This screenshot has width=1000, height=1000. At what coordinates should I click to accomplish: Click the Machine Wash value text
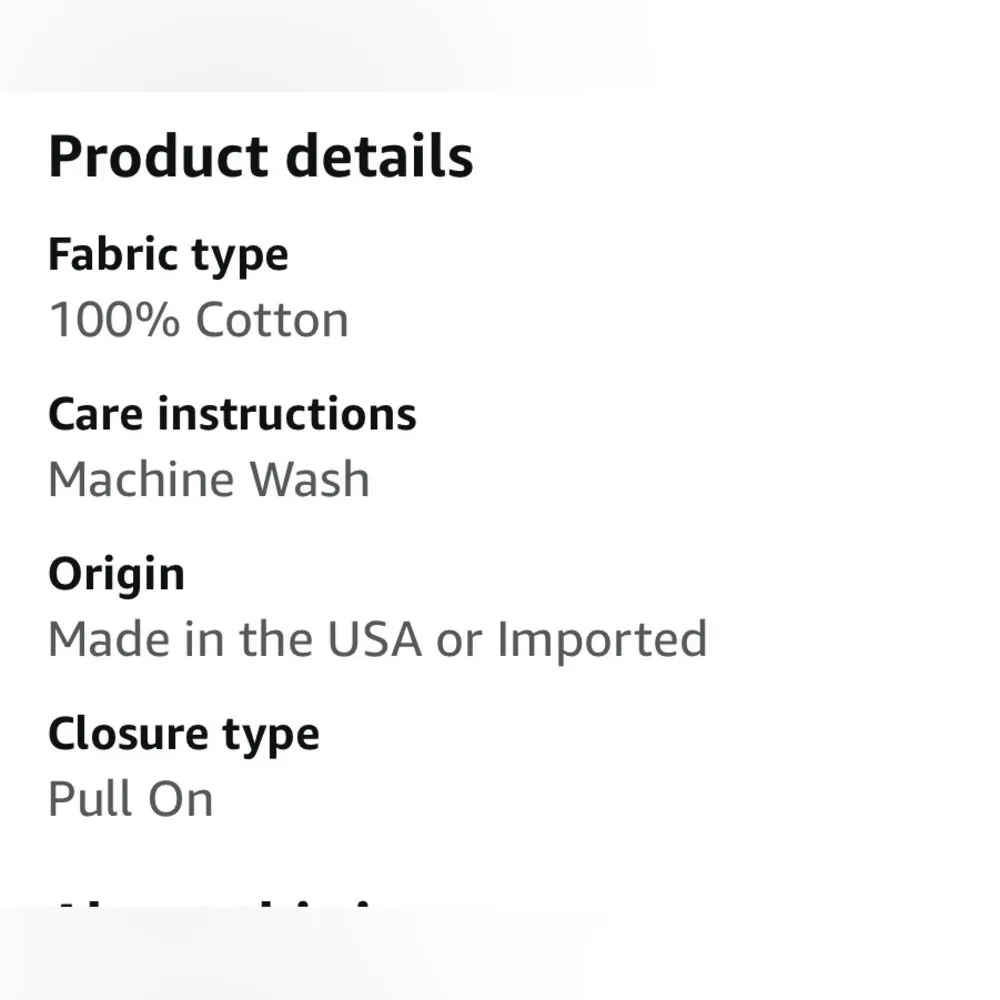pos(208,479)
